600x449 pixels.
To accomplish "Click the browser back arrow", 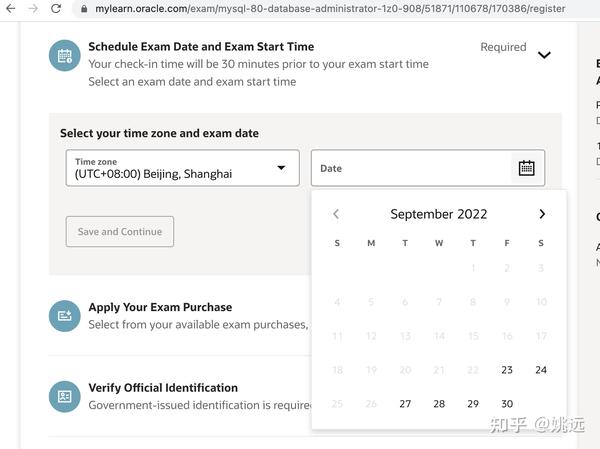I will 8,9.
